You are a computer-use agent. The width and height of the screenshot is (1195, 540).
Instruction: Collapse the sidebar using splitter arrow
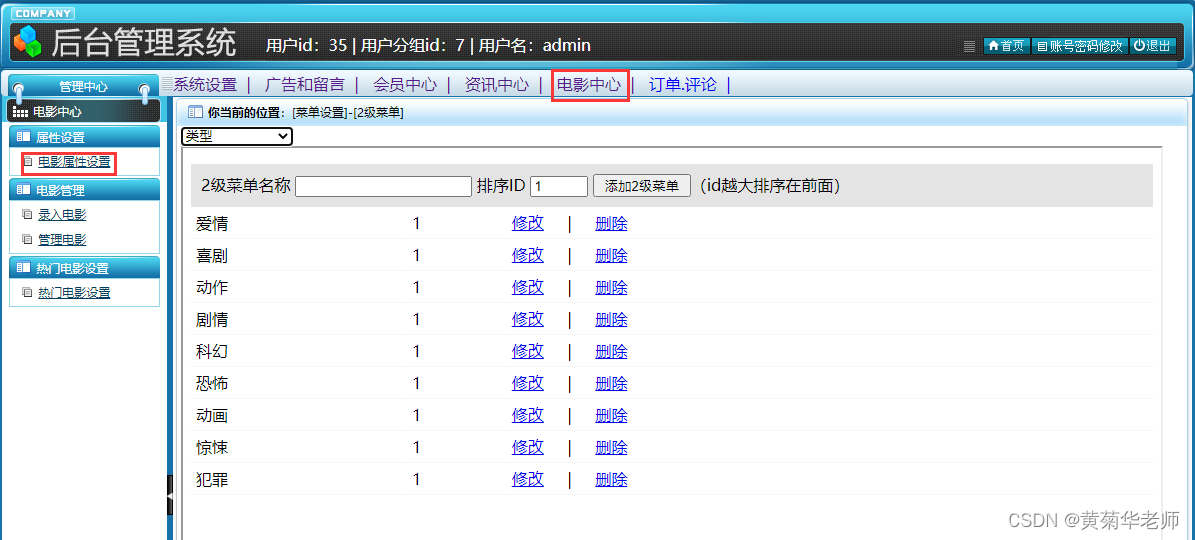pyautogui.click(x=170, y=496)
